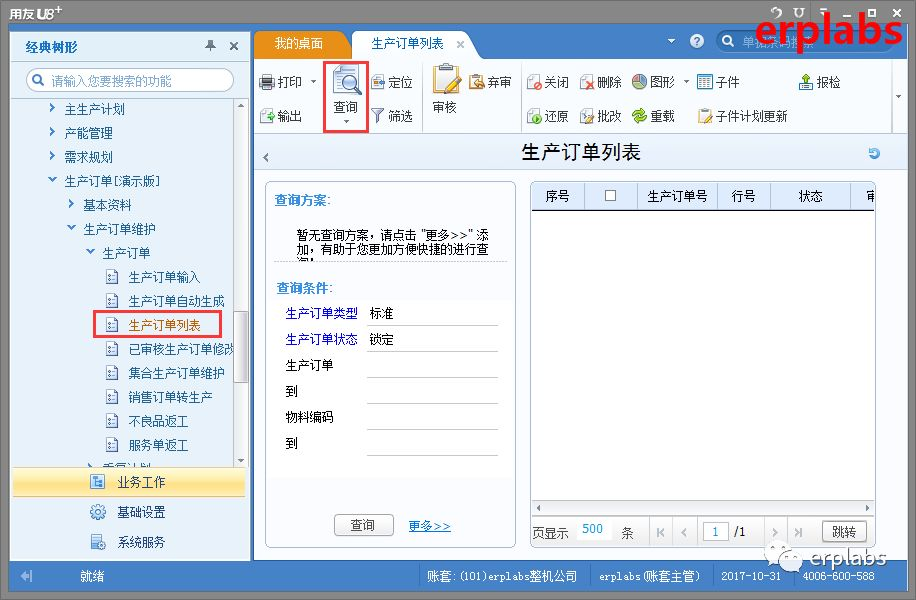Image resolution: width=916 pixels, height=600 pixels.
Task: Click the 子件计划更新 icon
Action: coord(705,116)
